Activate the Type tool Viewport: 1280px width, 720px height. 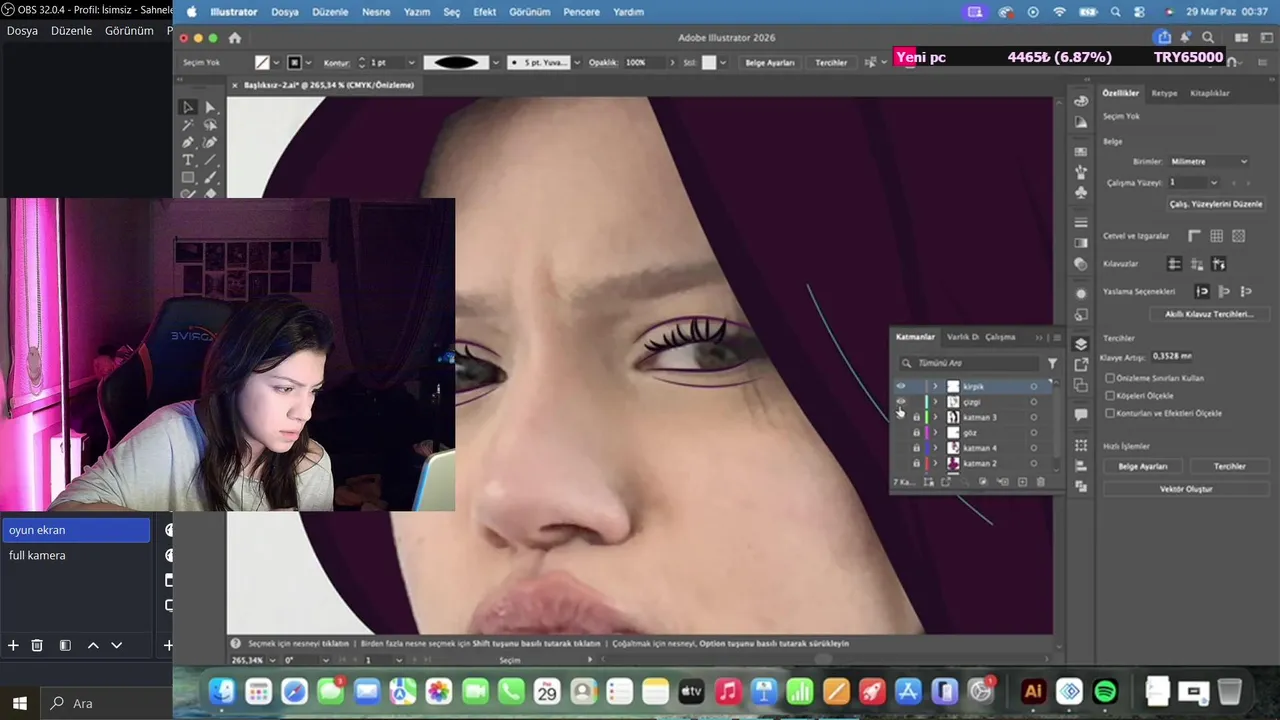click(188, 160)
